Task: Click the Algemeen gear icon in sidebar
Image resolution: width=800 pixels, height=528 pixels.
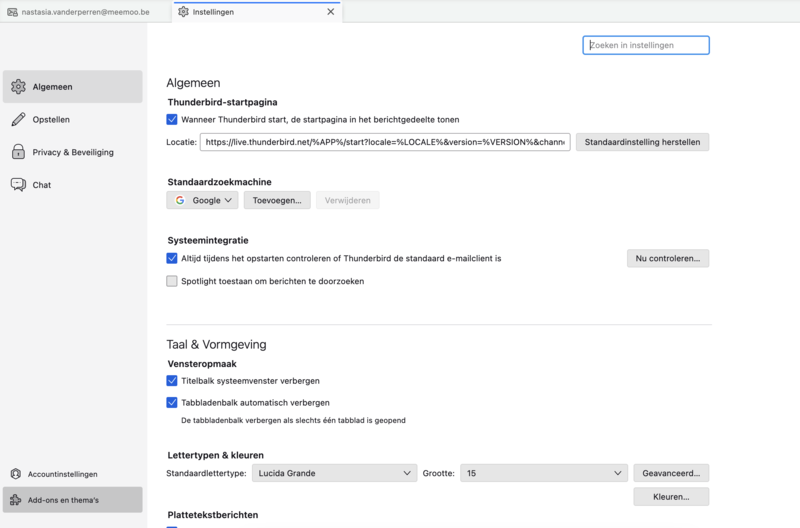Action: (x=18, y=87)
